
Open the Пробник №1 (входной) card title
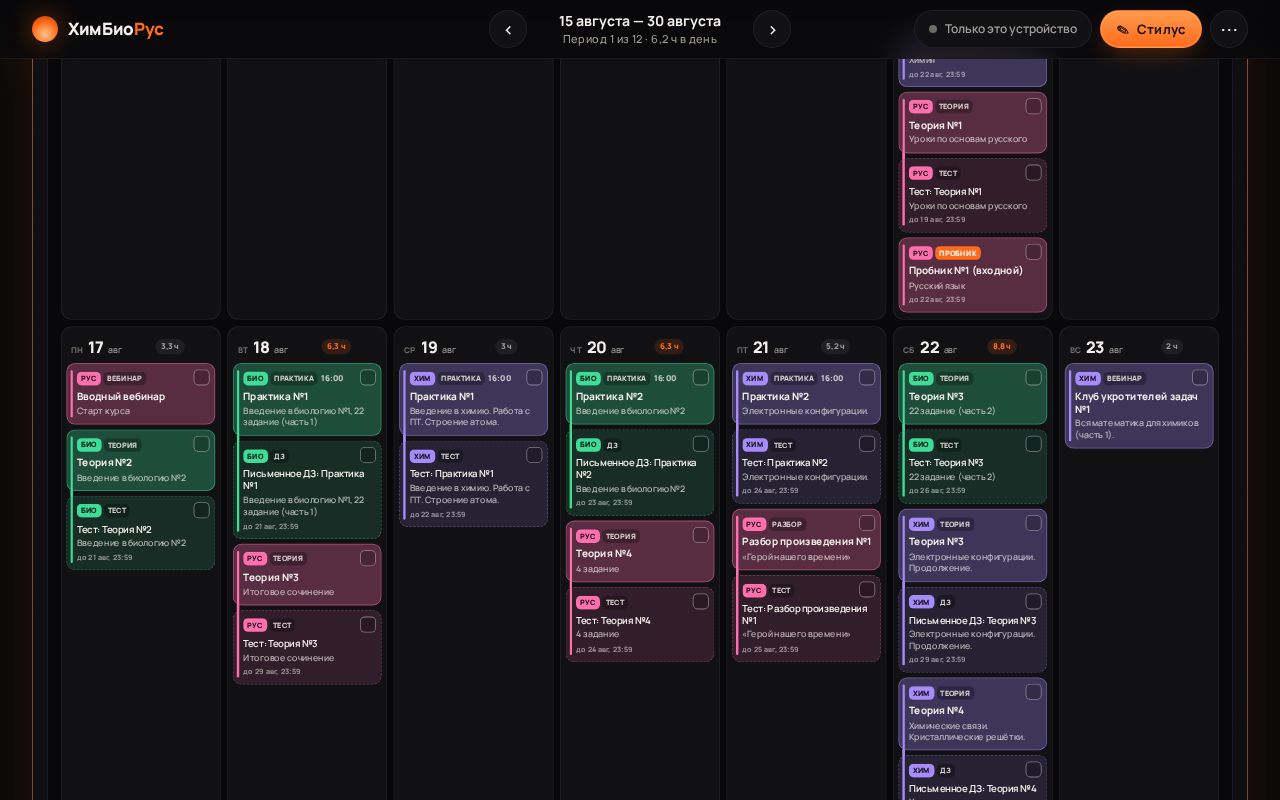tap(966, 270)
